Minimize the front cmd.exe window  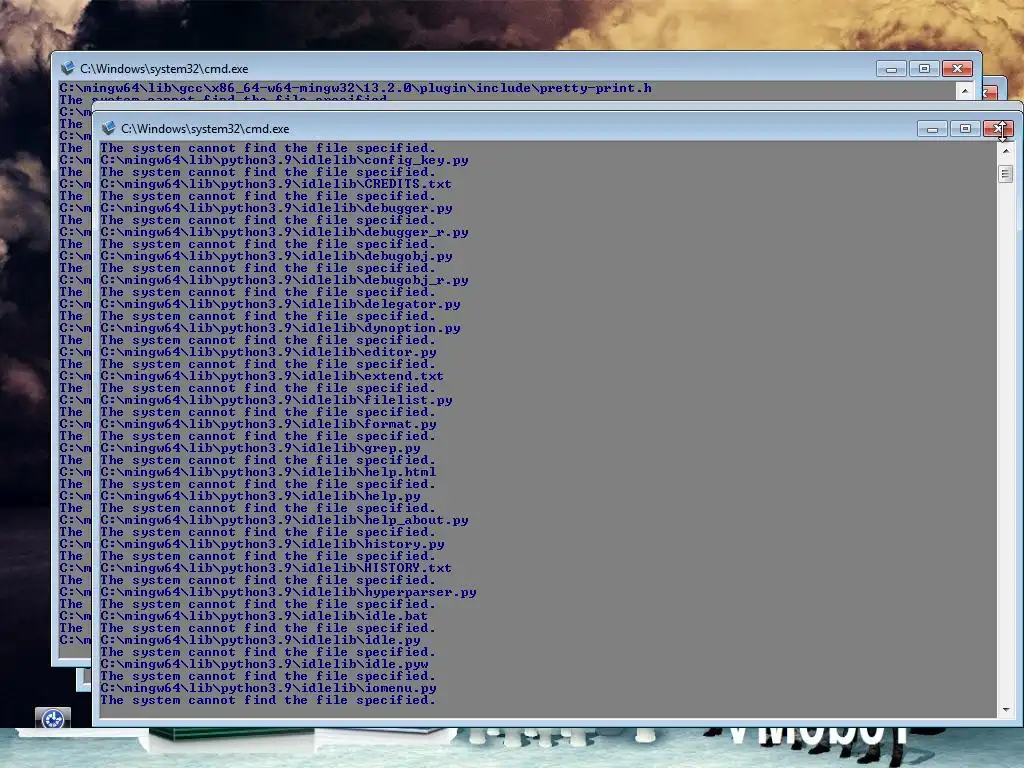(932, 129)
